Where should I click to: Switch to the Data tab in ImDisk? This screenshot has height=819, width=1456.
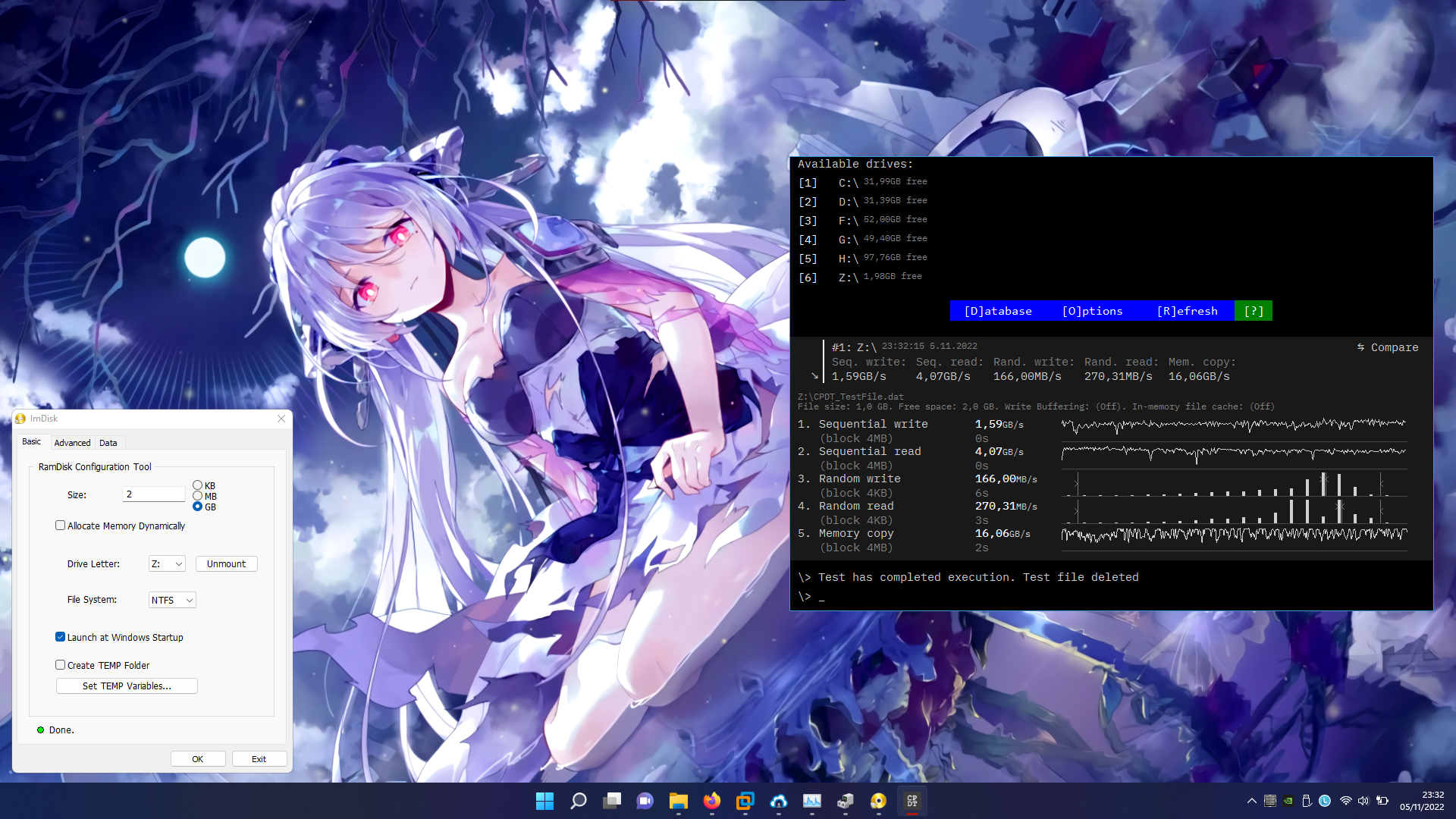(x=108, y=443)
